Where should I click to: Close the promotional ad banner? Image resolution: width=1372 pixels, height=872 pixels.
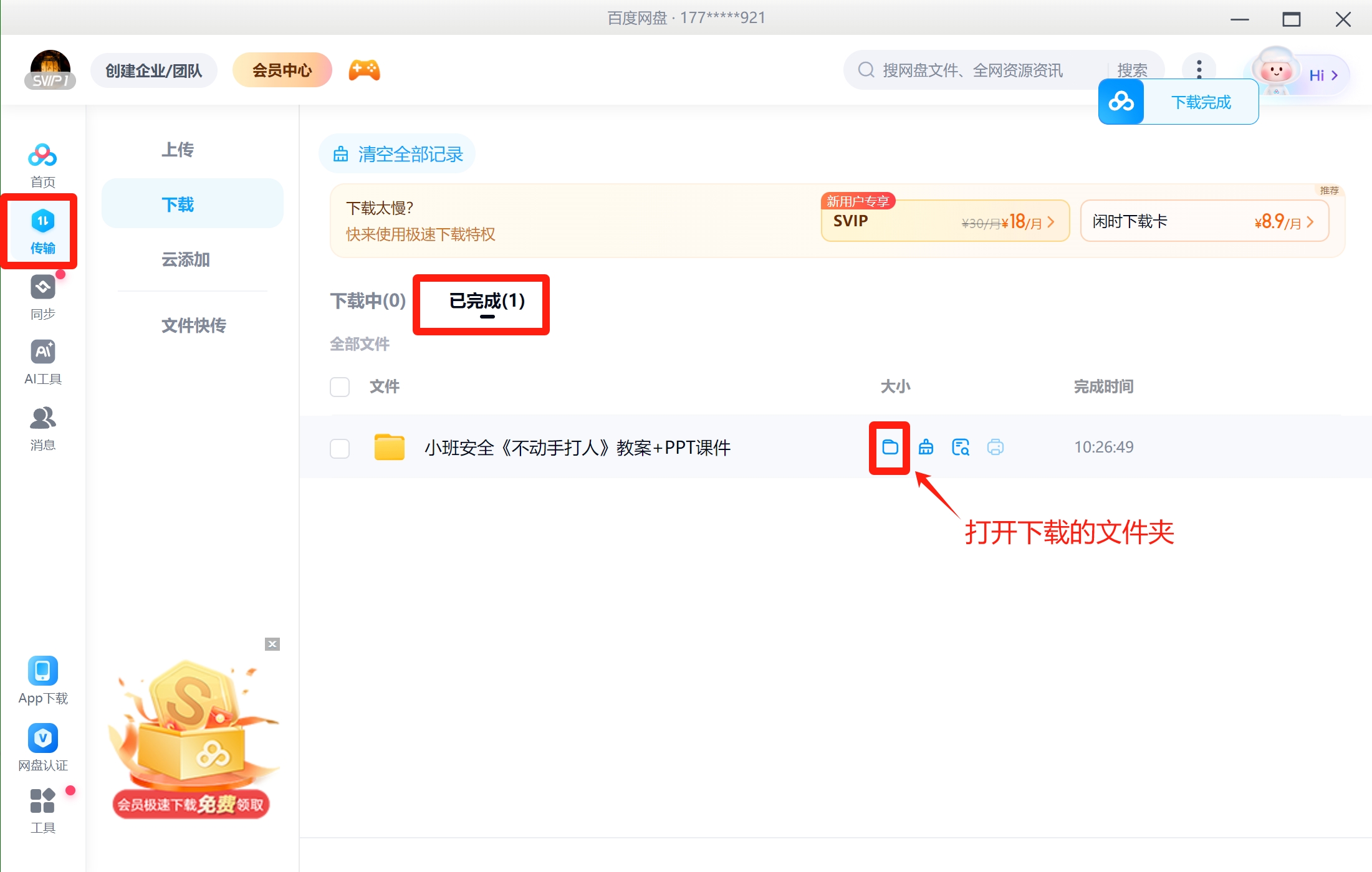(272, 644)
